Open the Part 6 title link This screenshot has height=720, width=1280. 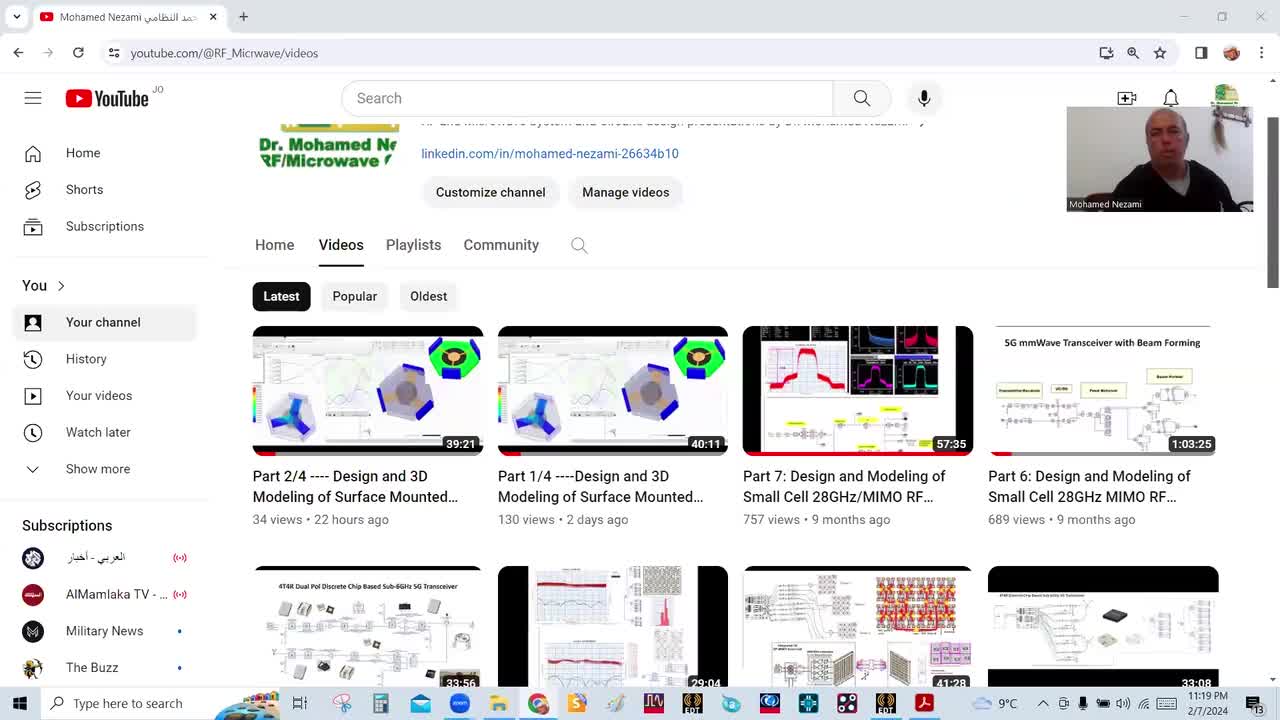[x=1089, y=486]
